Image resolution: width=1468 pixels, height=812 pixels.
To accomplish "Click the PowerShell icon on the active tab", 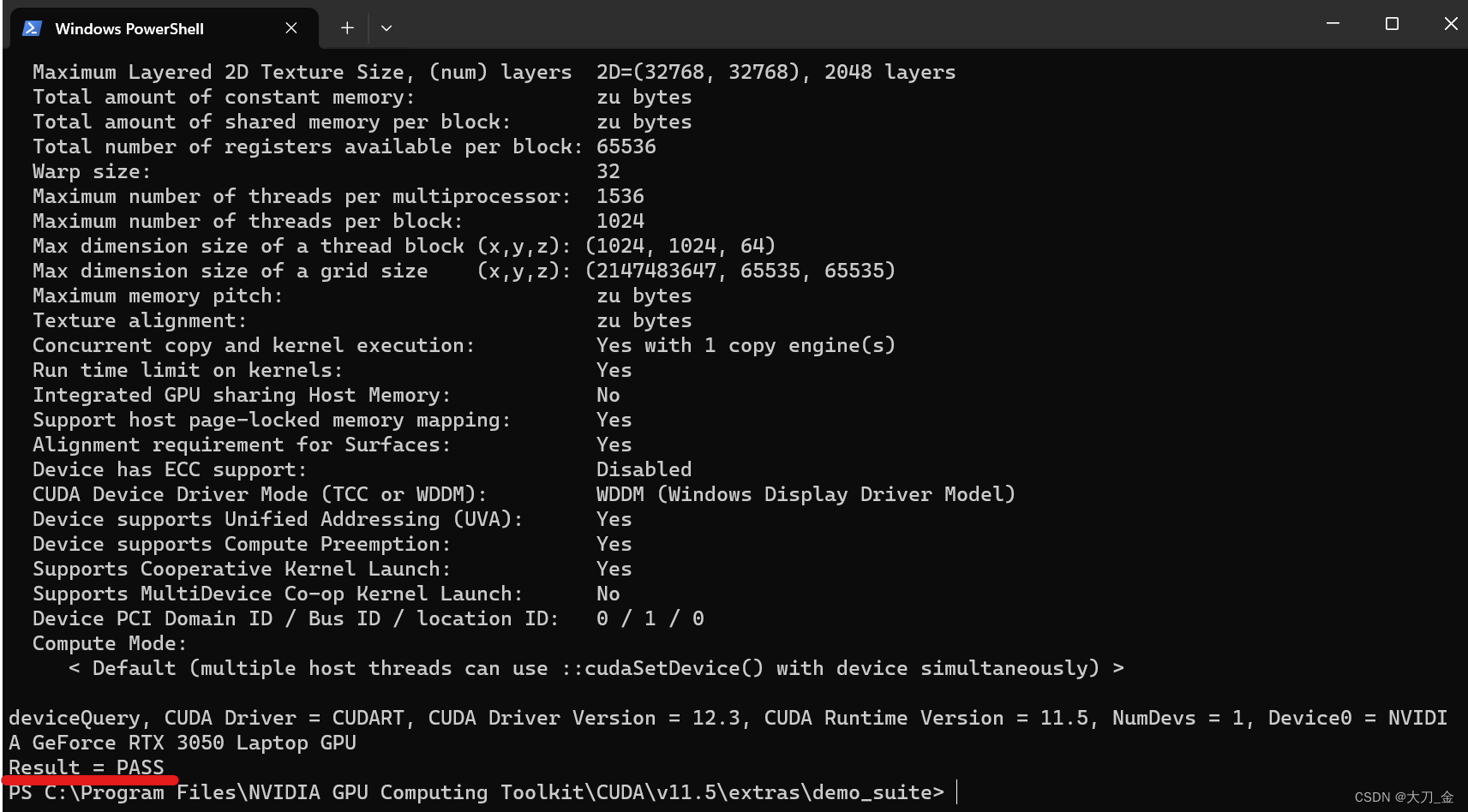I will tap(32, 27).
